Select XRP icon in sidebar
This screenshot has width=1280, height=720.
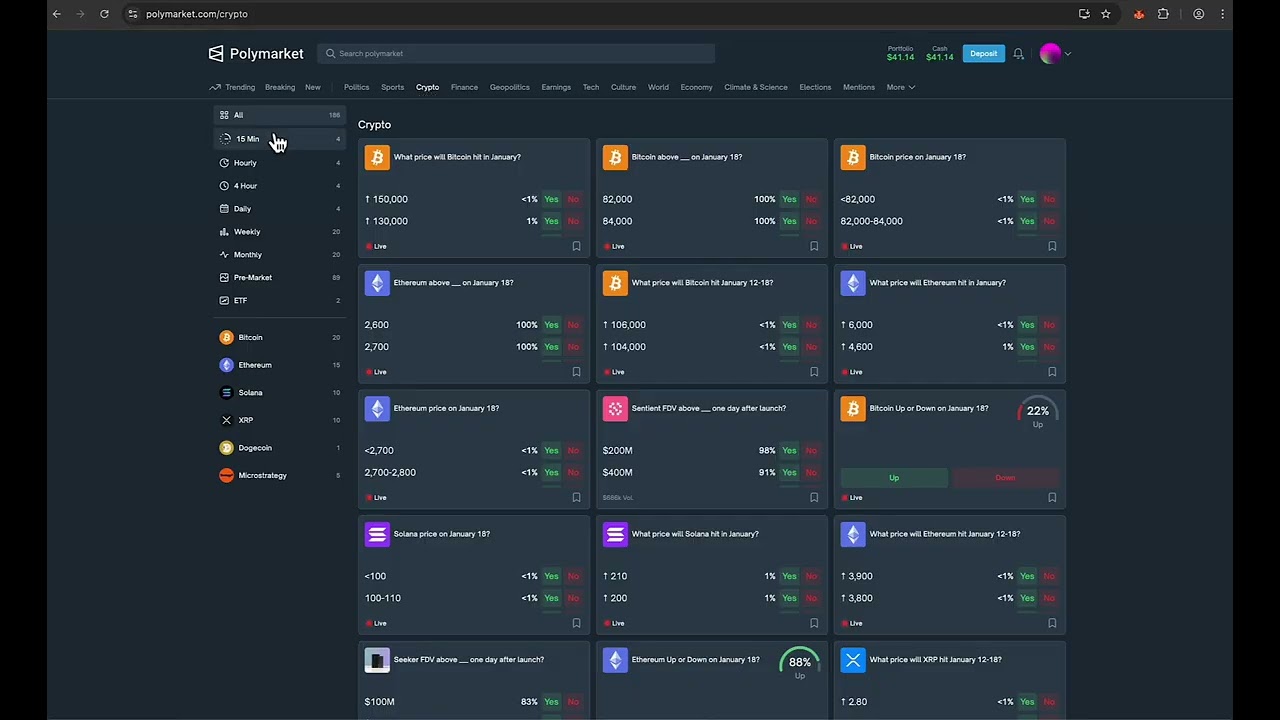coord(226,420)
